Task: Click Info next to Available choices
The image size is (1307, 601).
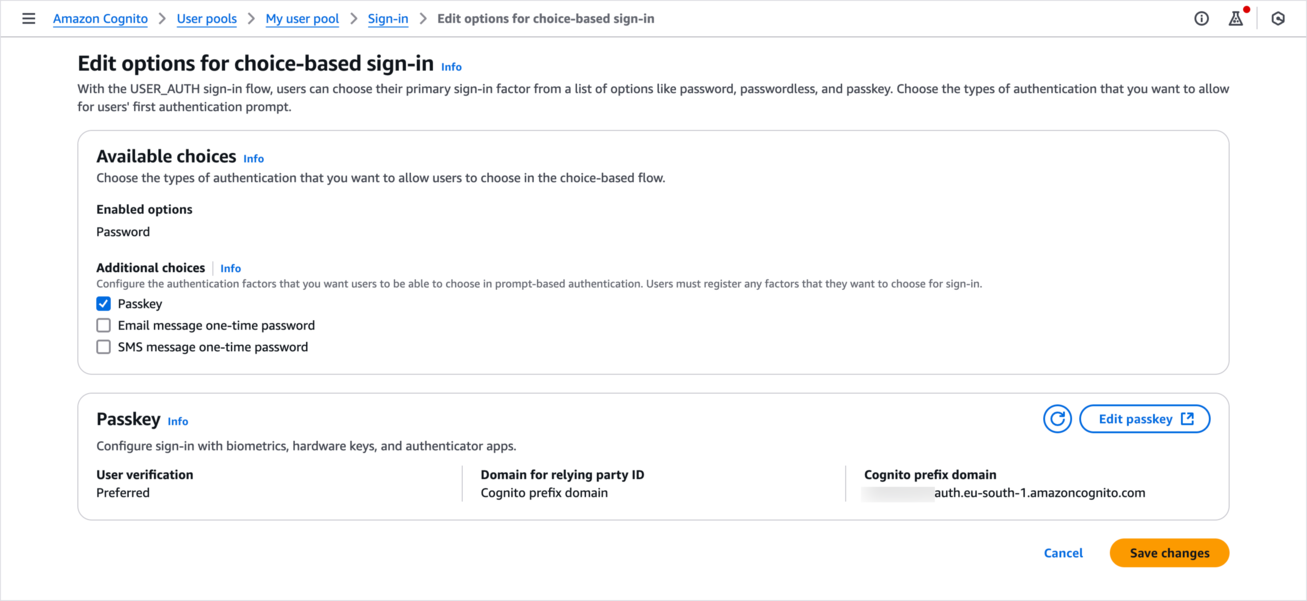Action: click(254, 159)
